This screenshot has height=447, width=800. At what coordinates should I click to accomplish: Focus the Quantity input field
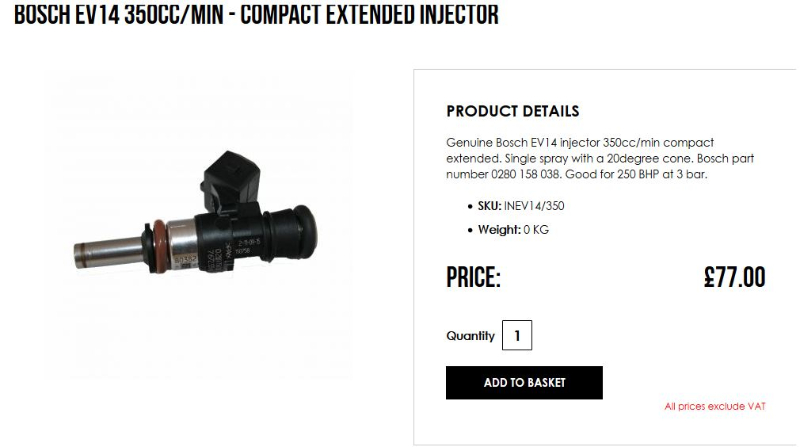pyautogui.click(x=517, y=335)
